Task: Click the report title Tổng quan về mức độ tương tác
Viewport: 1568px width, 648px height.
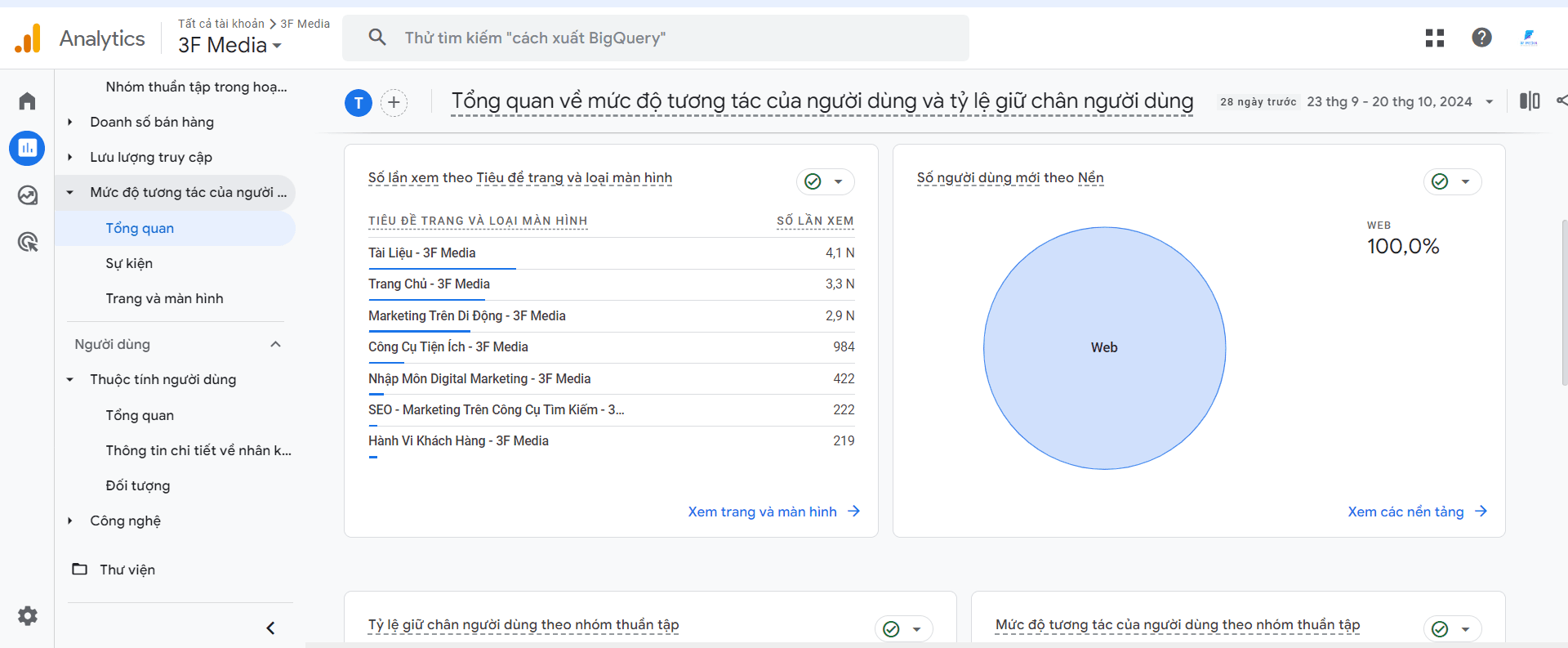Action: pyautogui.click(x=822, y=101)
